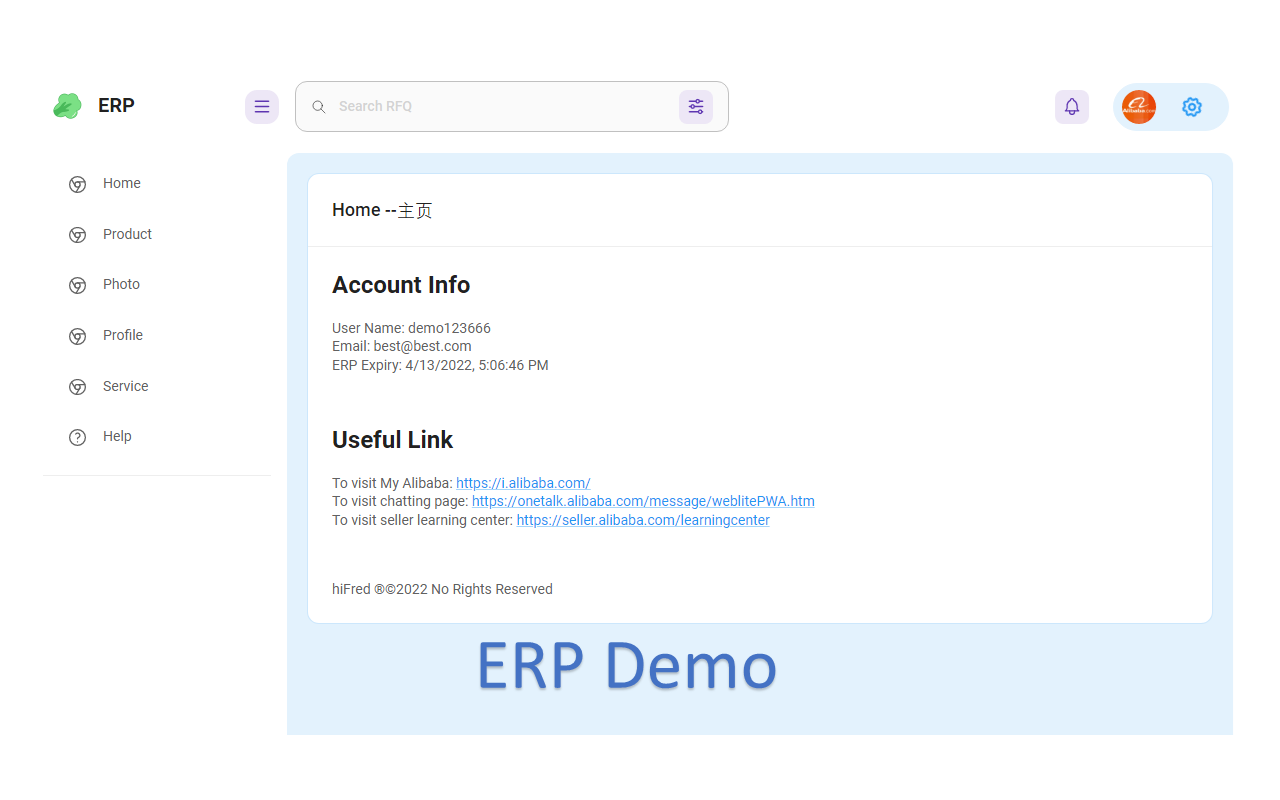
Task: Click the icon beside Home in sidebar
Action: pos(77,184)
